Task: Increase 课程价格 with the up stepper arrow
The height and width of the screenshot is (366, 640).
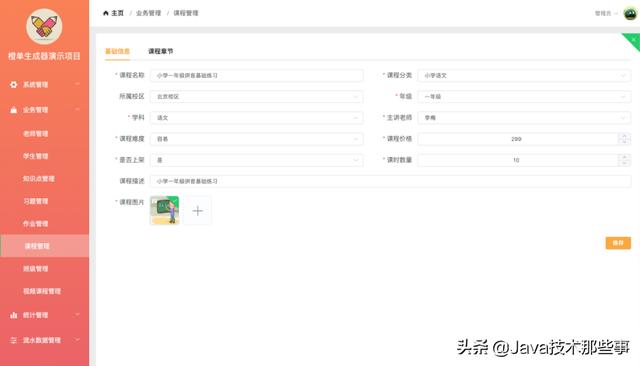Action: [624, 136]
